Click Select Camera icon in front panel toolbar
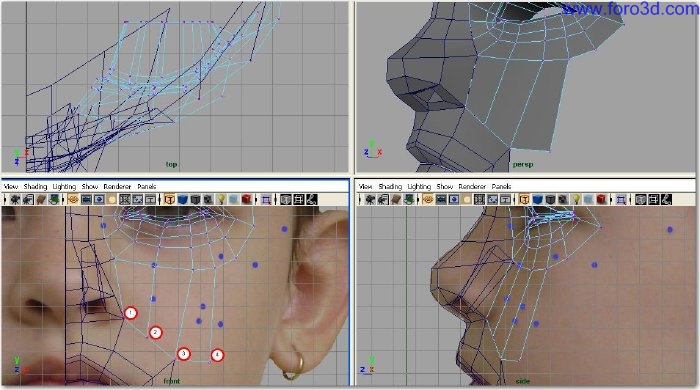This screenshot has width=700, height=390. pyautogui.click(x=15, y=199)
